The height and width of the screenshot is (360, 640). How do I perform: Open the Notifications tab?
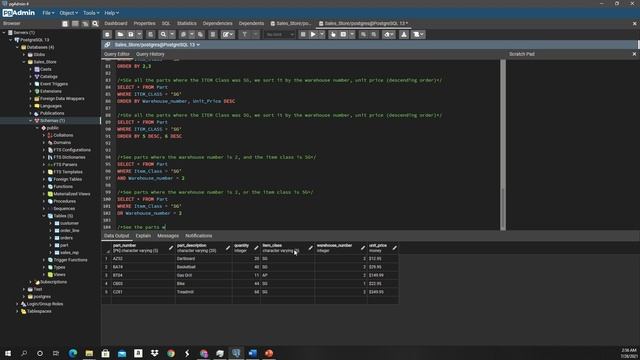198,236
